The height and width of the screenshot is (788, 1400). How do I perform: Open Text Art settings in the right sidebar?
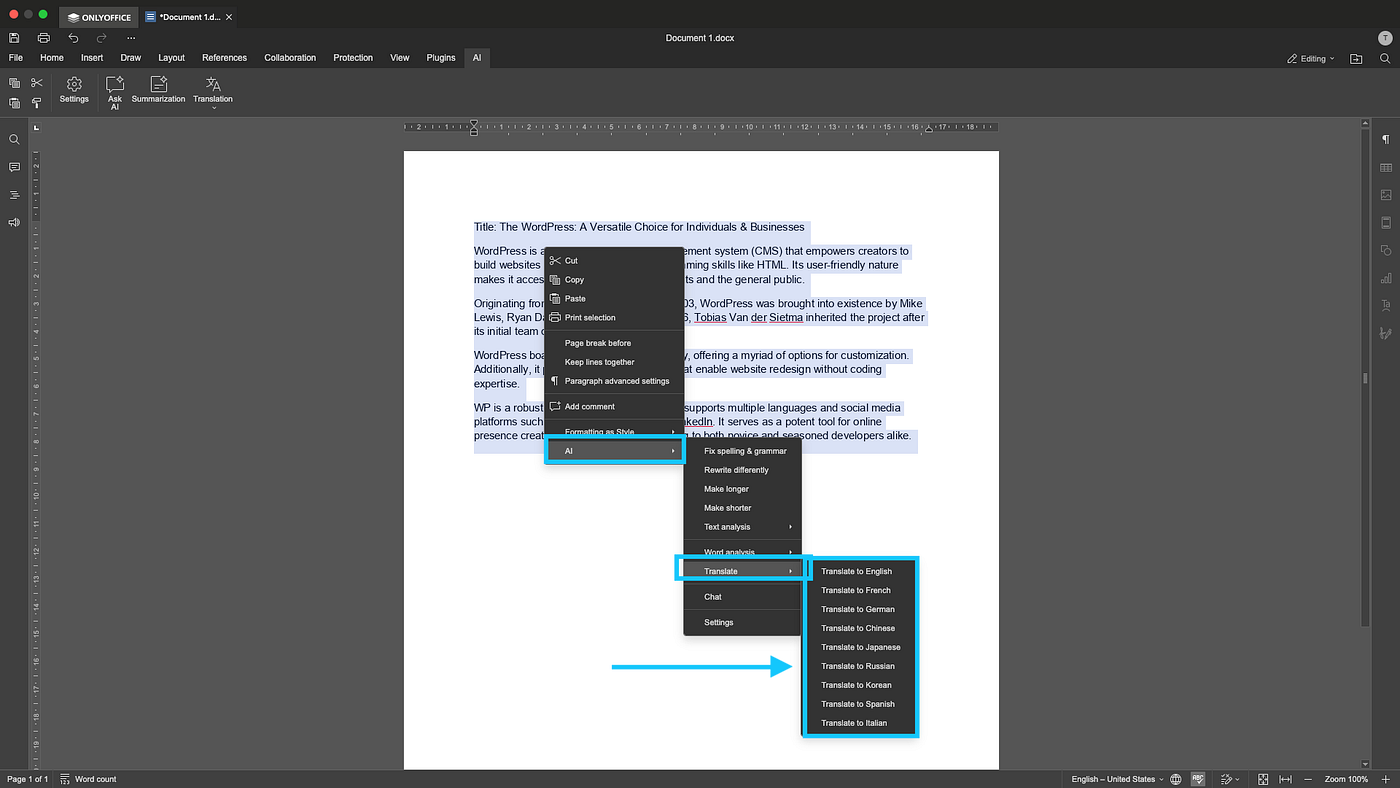tap(1386, 305)
